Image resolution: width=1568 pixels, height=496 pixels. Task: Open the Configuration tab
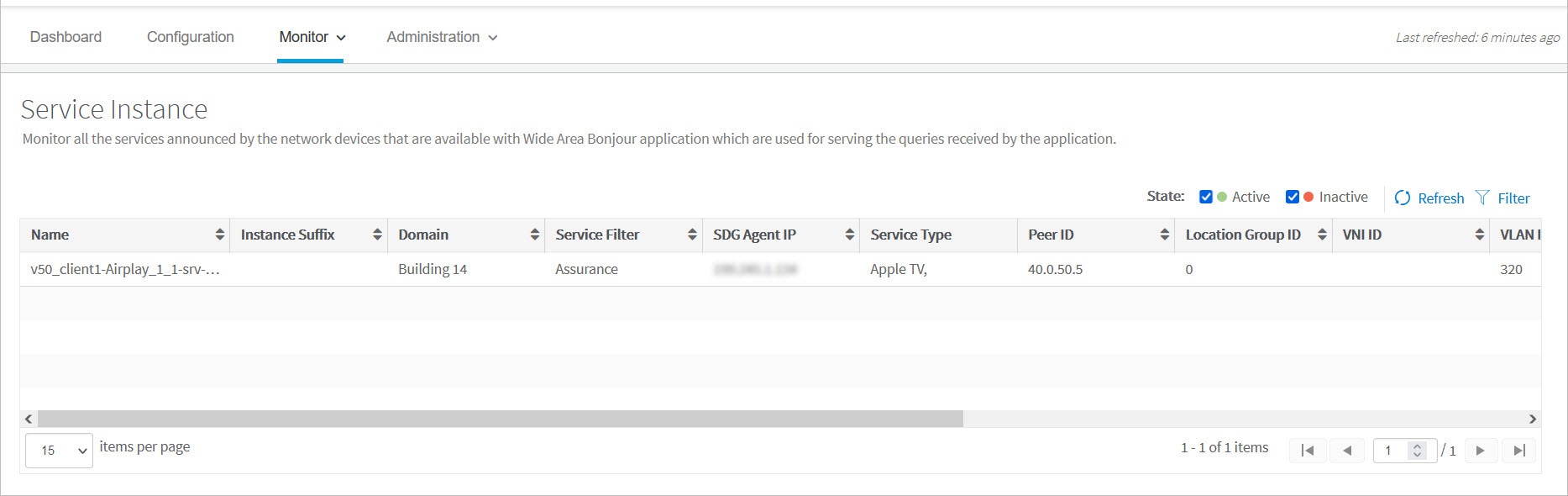(x=191, y=37)
